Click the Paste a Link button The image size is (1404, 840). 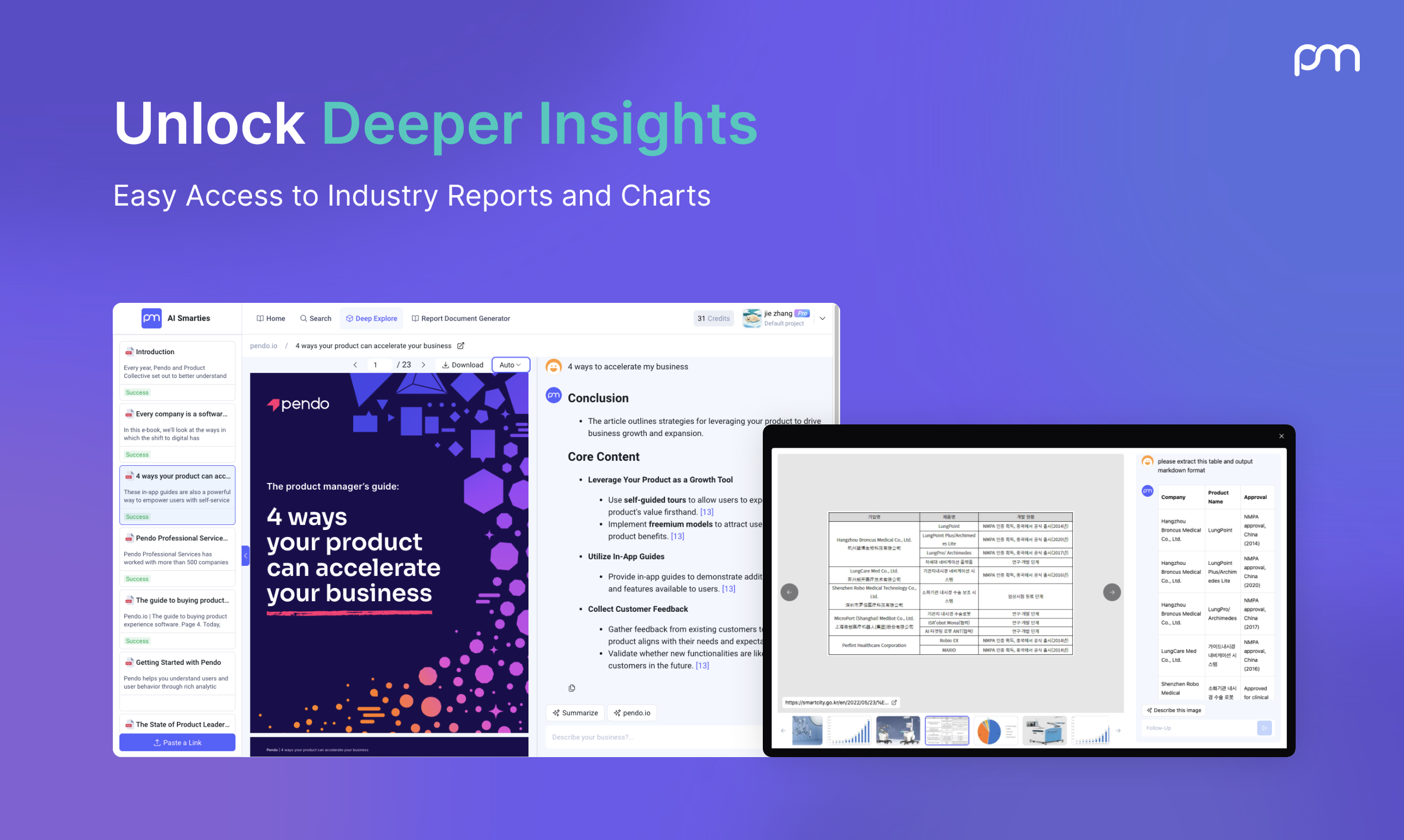pos(177,742)
